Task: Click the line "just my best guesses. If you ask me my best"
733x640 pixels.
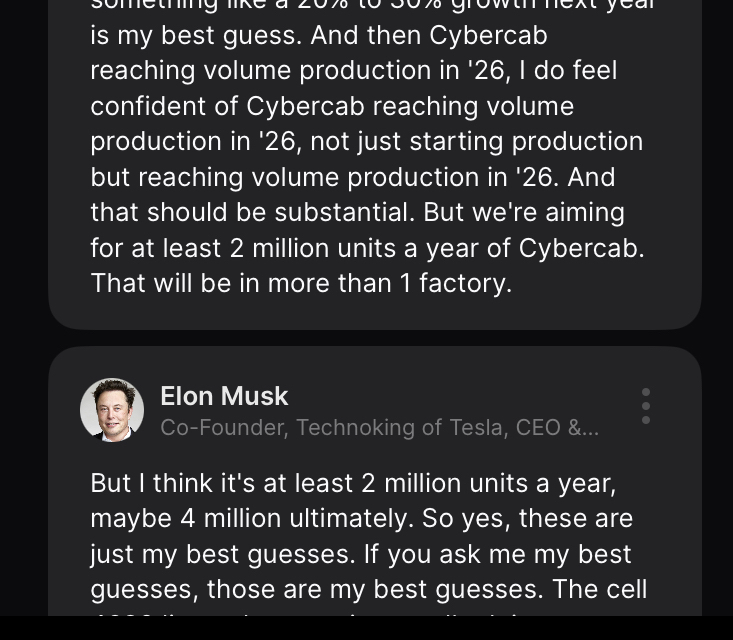Action: coord(361,554)
